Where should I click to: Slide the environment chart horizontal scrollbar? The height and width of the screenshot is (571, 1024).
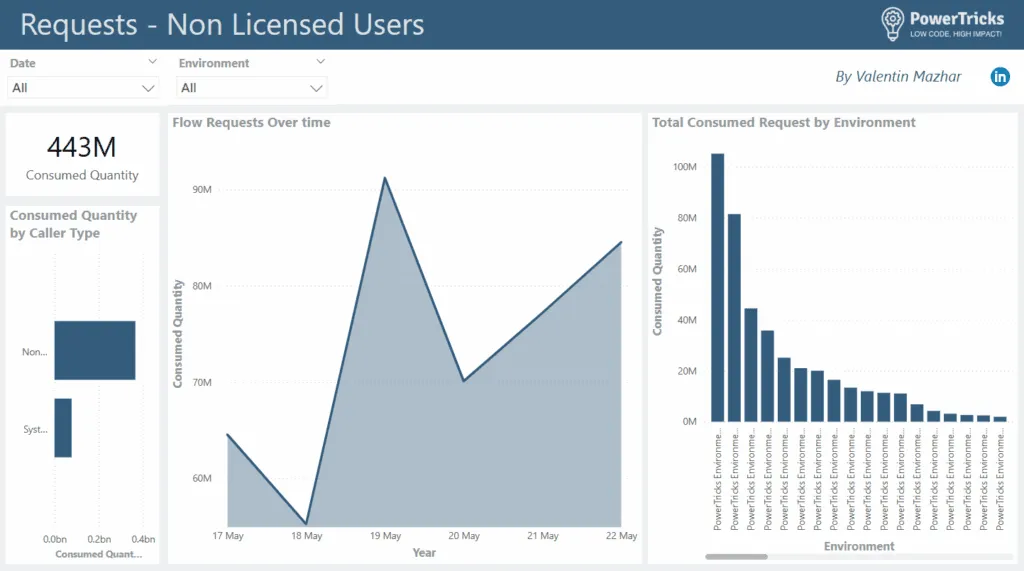click(736, 557)
